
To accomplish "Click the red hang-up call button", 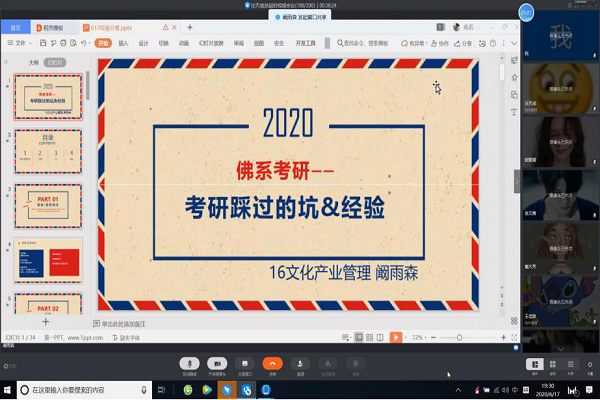I will 272,364.
